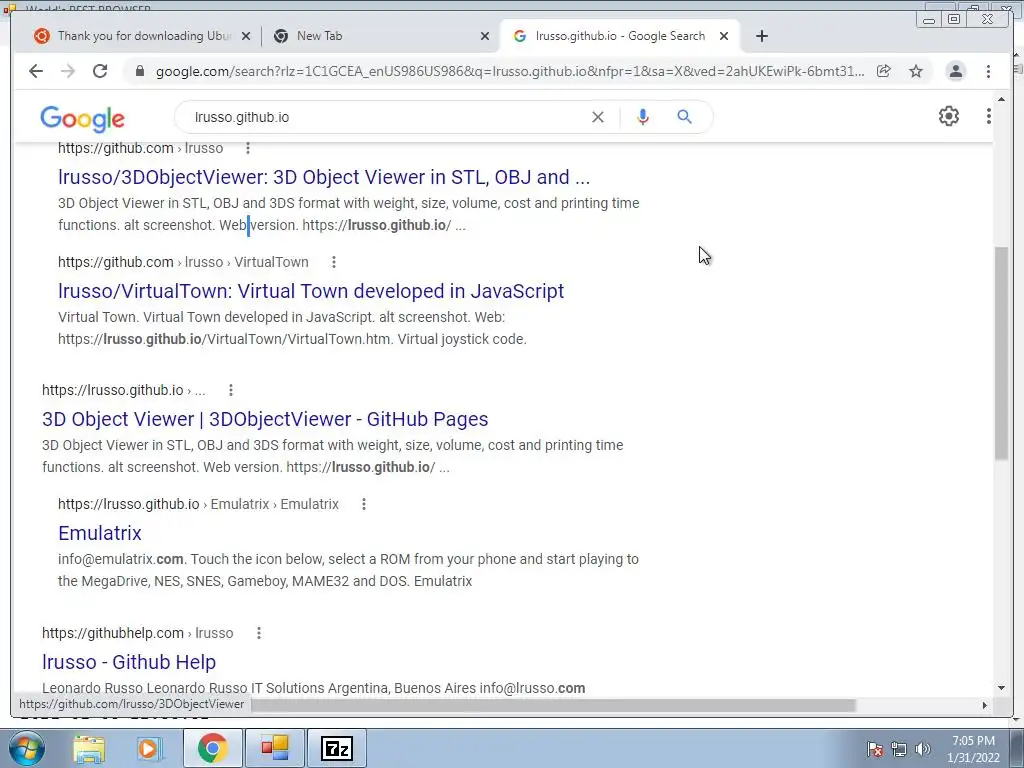Open lrusso/VirtualTown result link

(x=311, y=291)
